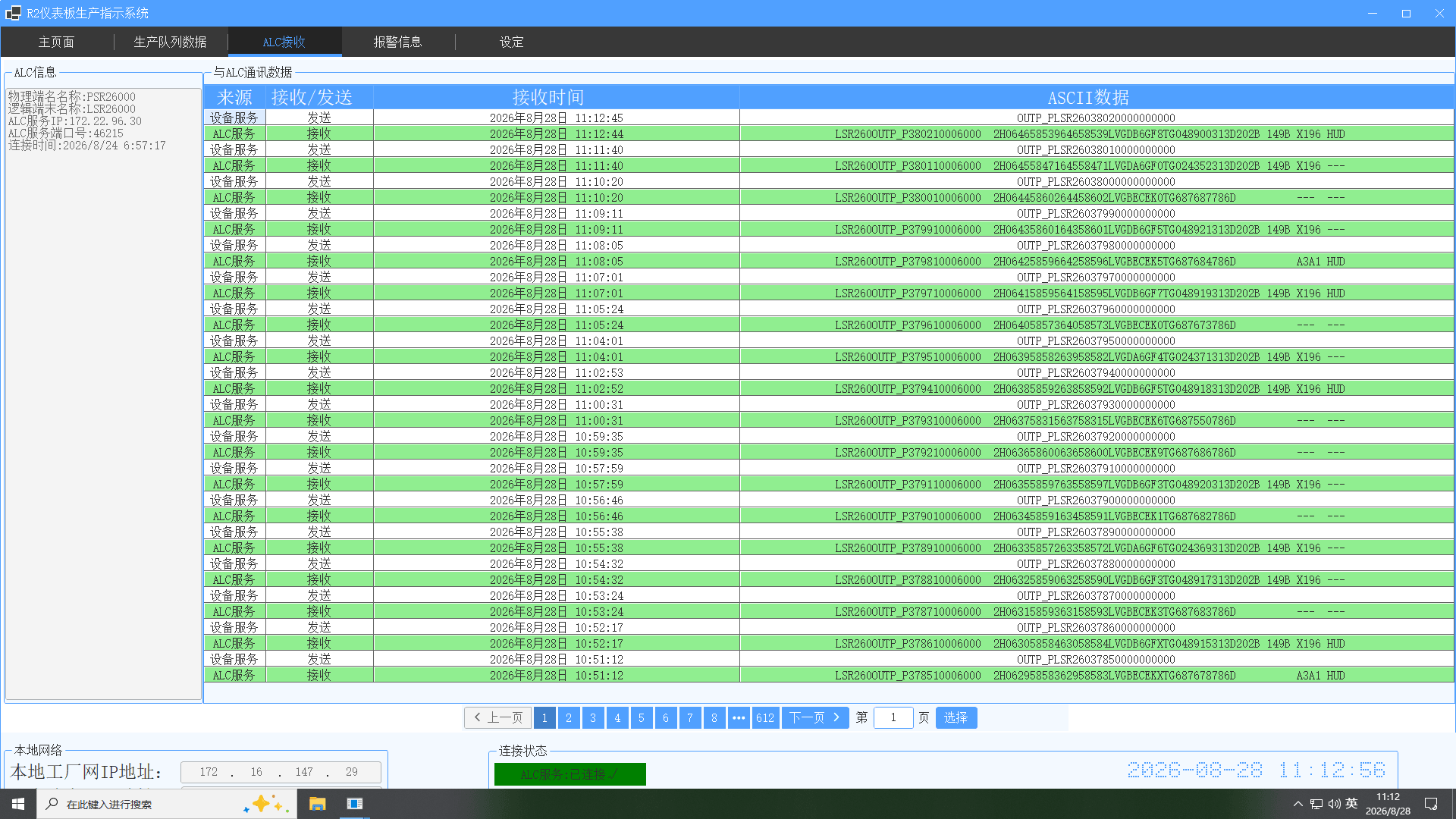
Task: Click ASCII data containing P380010006000
Action: 1097,197
